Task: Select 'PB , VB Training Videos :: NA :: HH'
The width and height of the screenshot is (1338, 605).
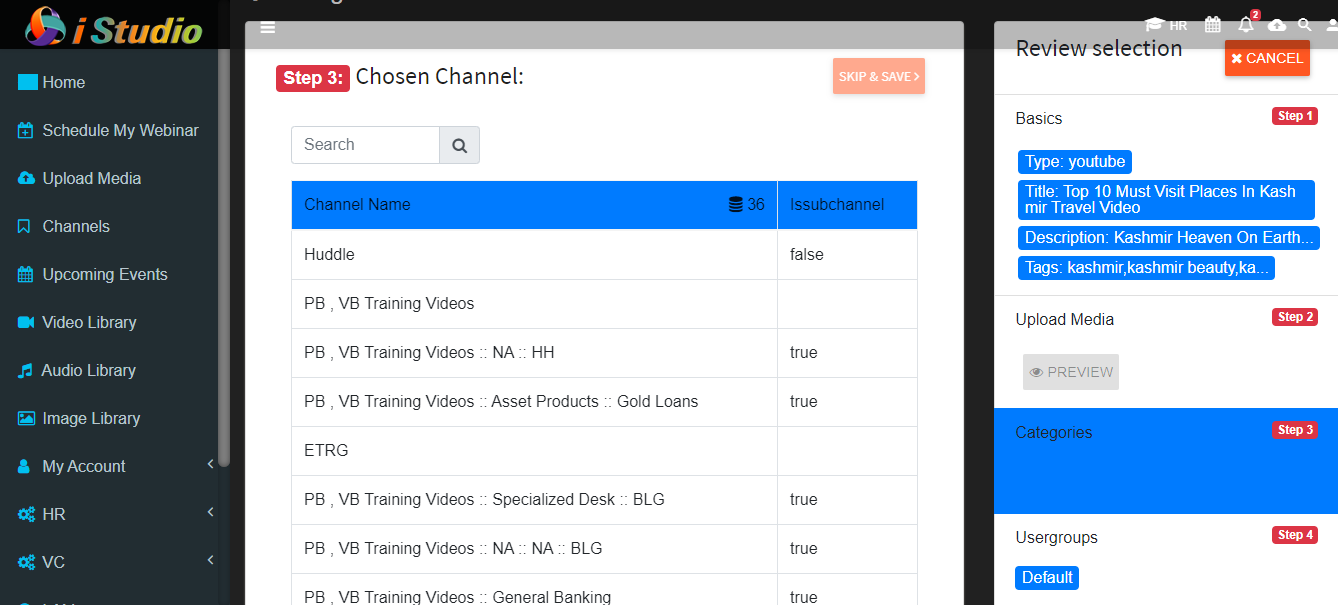Action: click(x=604, y=352)
